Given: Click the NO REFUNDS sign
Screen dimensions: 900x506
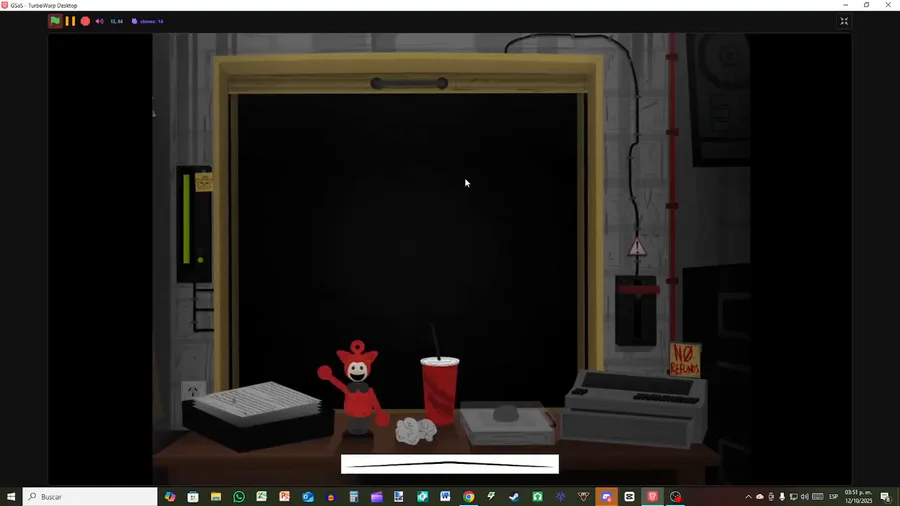Looking at the screenshot, I should tap(685, 360).
